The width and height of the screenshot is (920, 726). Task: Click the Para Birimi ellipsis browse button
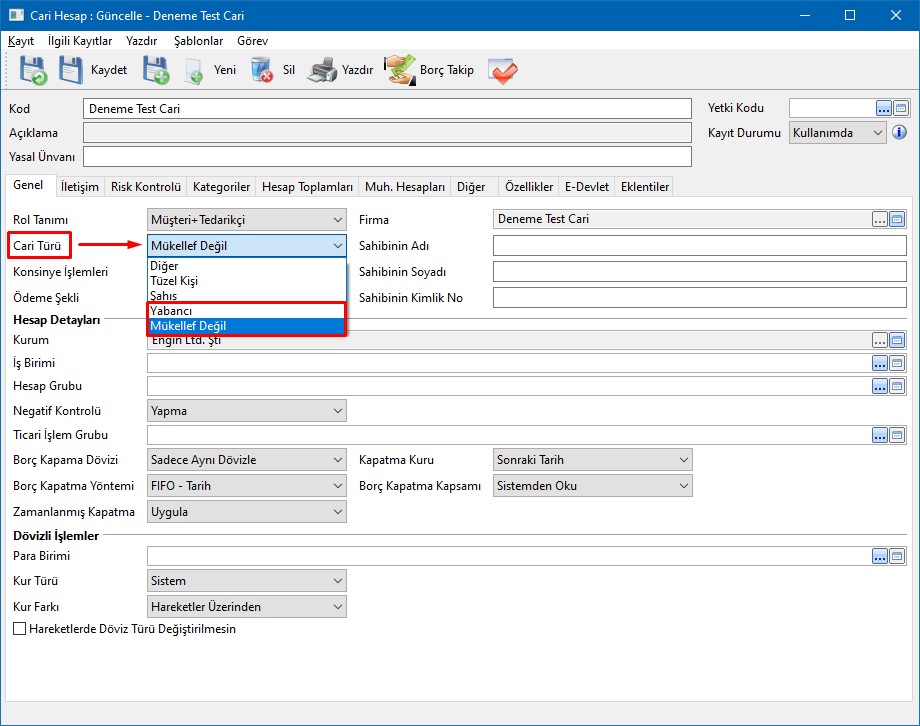click(880, 556)
